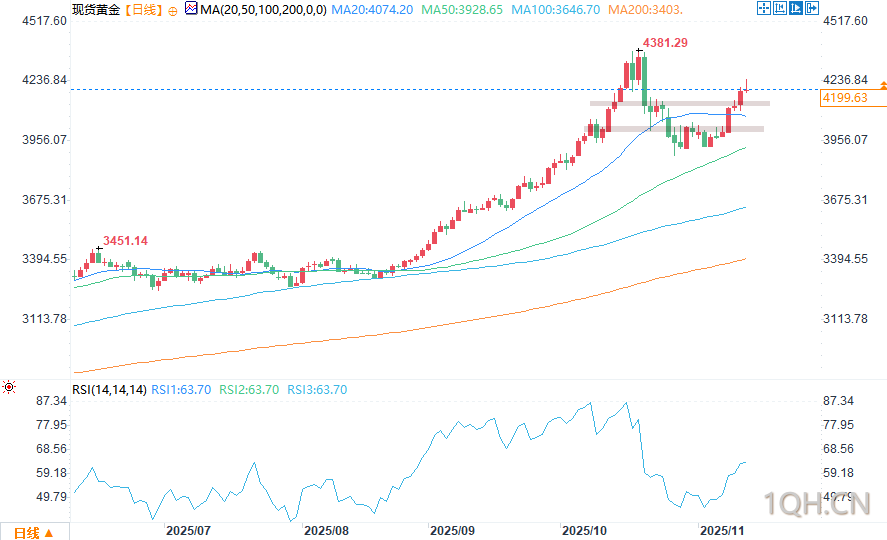The image size is (887, 540).
Task: Click the 3956.07 label on right price axis
Action: click(x=845, y=140)
